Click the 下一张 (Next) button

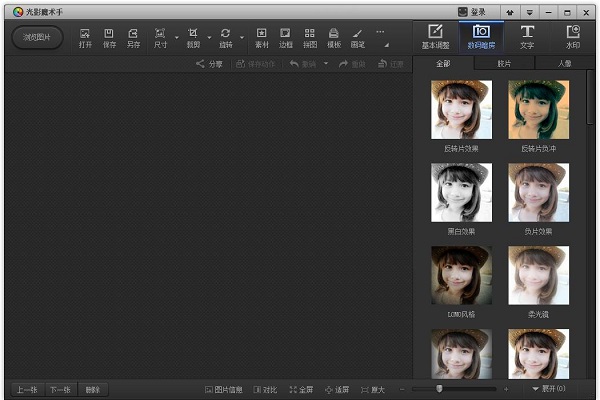tap(61, 389)
